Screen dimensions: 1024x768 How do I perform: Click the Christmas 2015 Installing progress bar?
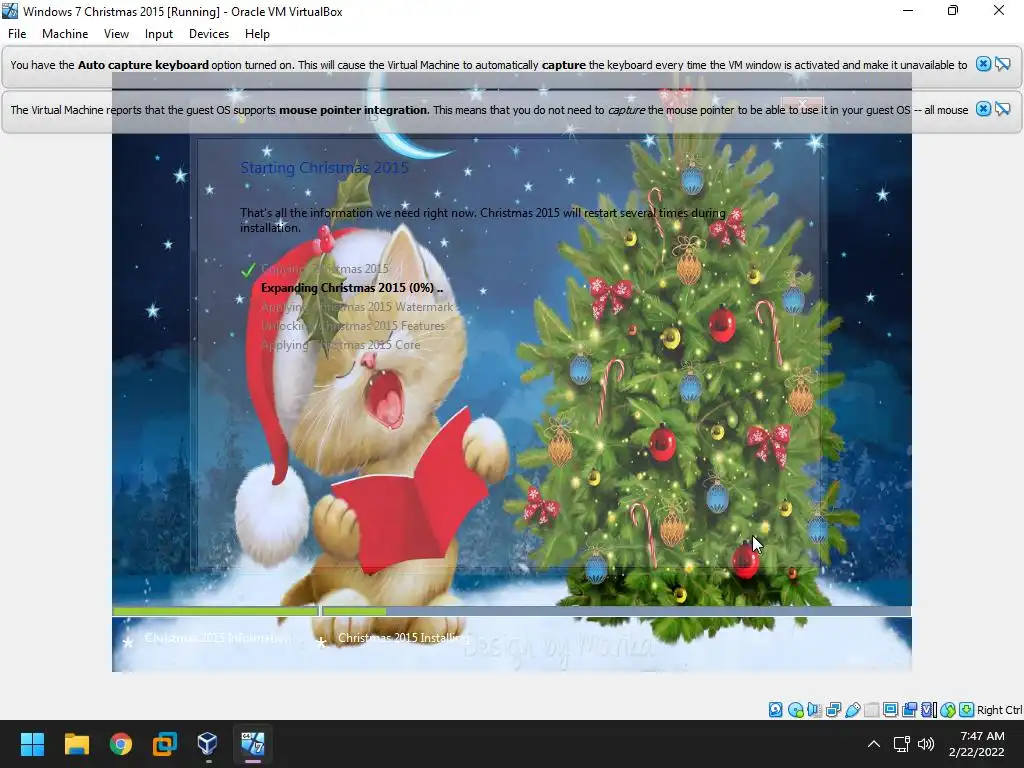click(x=616, y=611)
